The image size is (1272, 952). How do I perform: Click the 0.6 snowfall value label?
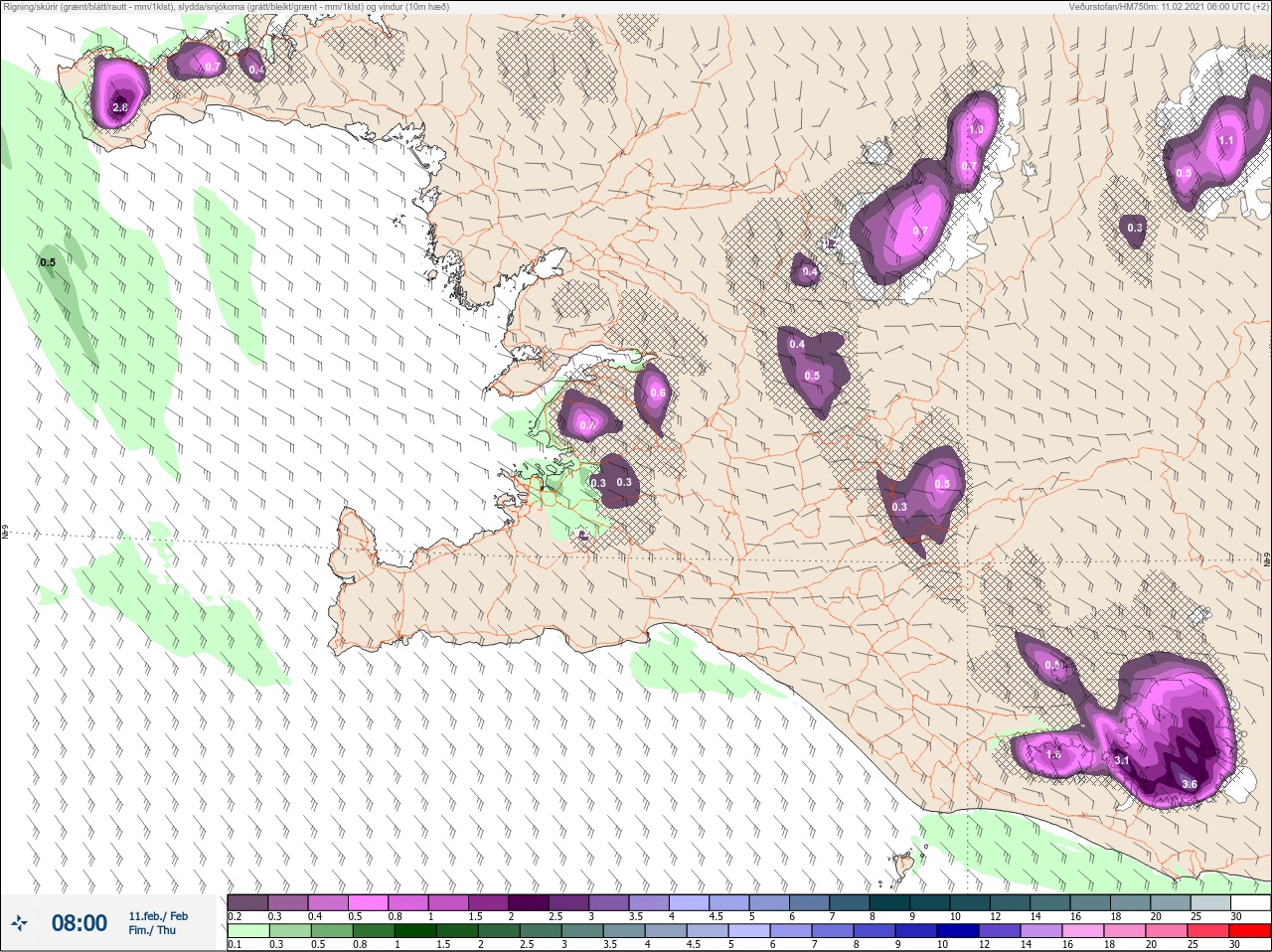tap(658, 393)
